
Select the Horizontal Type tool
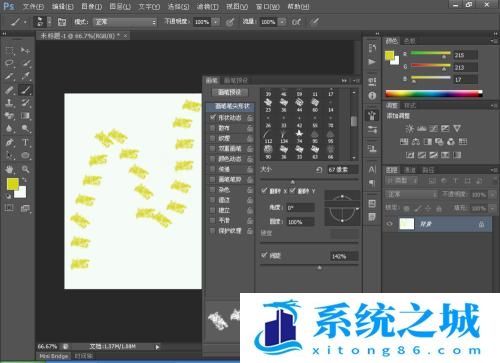click(x=25, y=142)
